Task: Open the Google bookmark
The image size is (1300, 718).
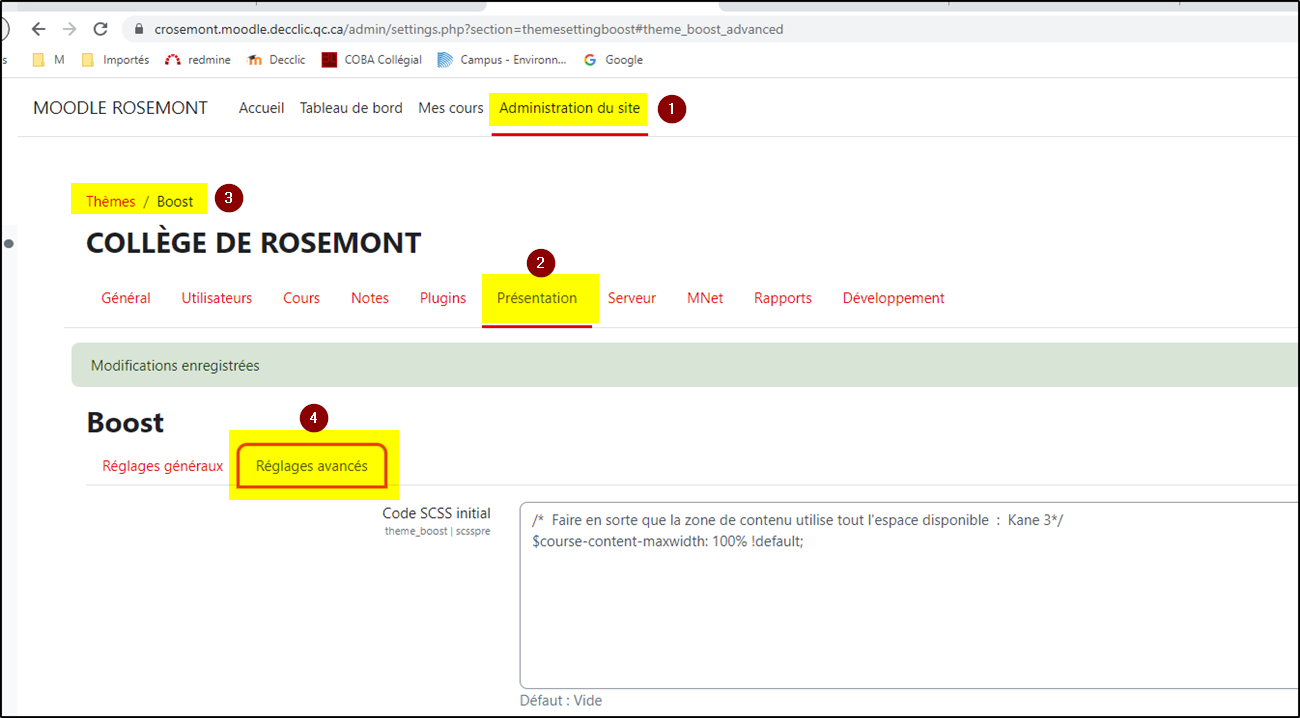Action: [613, 60]
